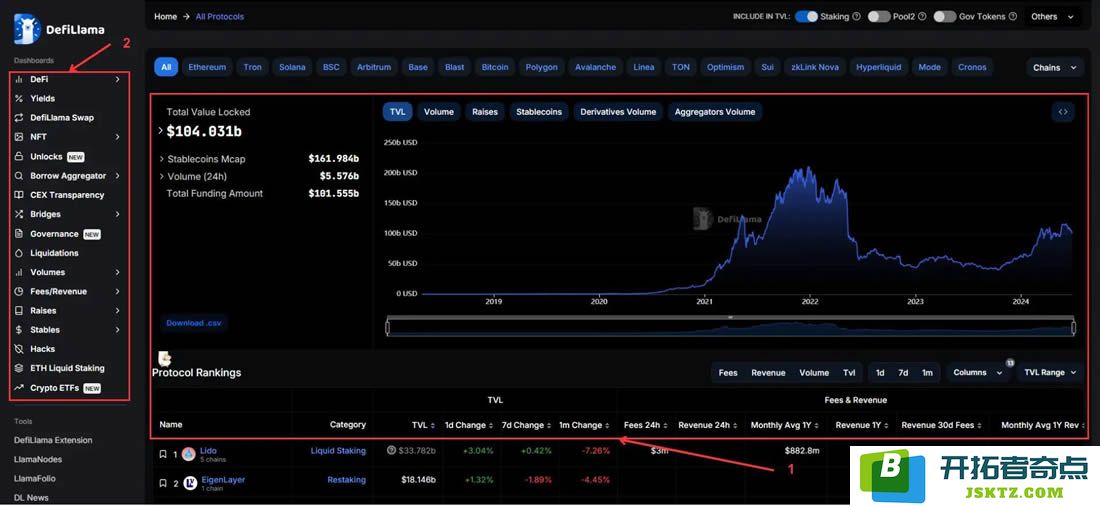Viewport: 1100px width, 506px height.
Task: Click the Stables dollar icon
Action: click(19, 330)
